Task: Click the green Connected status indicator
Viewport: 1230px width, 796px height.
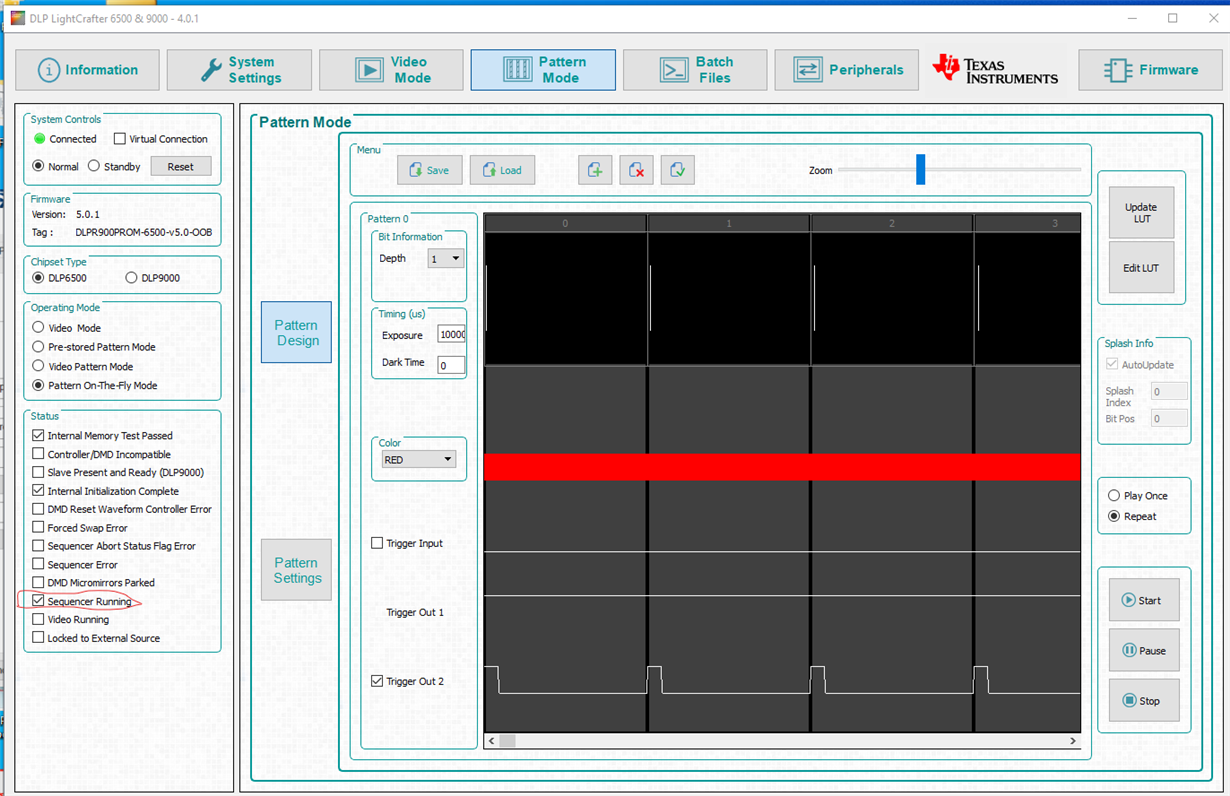Action: click(x=40, y=139)
